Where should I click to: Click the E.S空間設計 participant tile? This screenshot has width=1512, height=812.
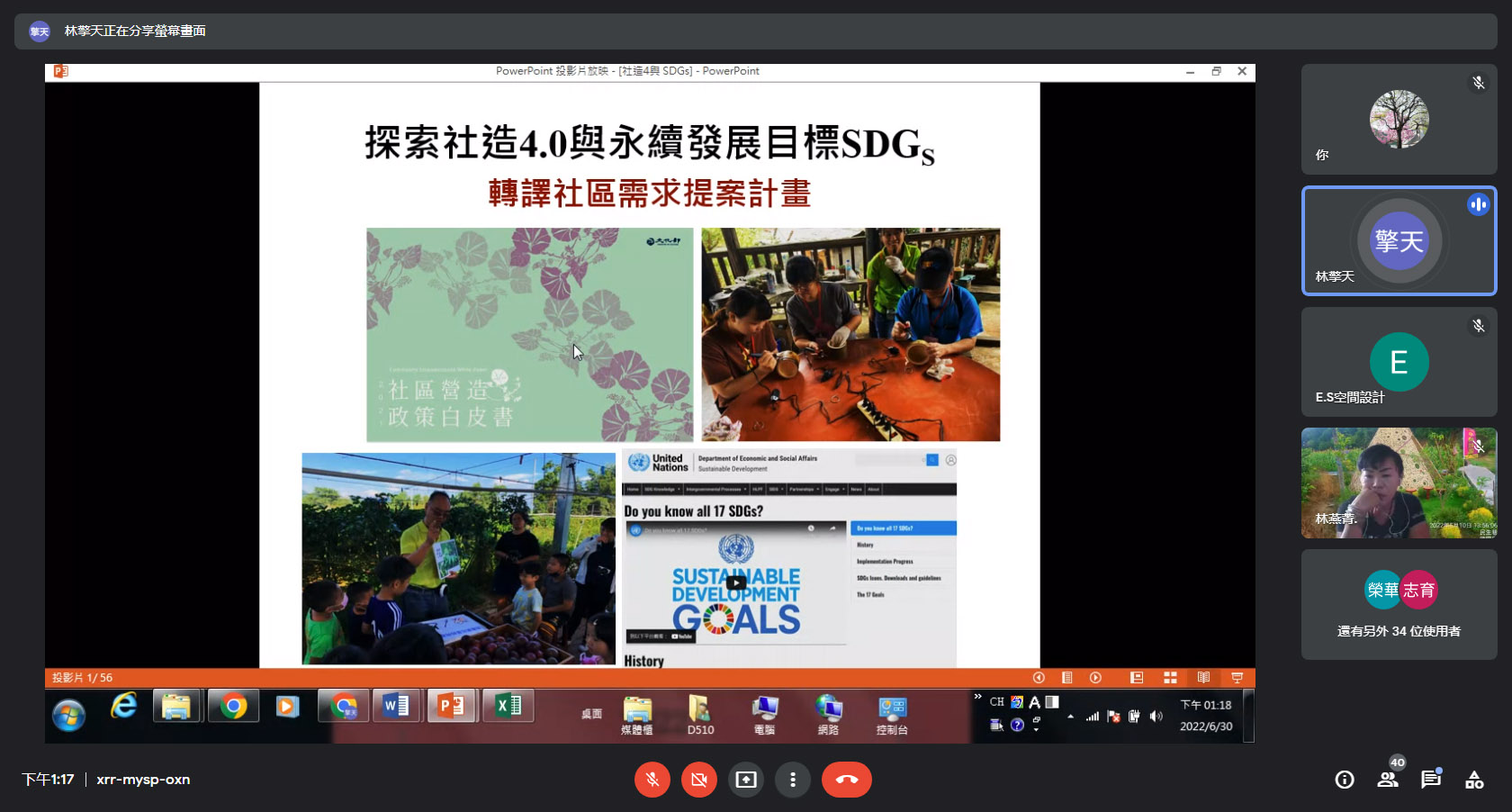tap(1399, 362)
